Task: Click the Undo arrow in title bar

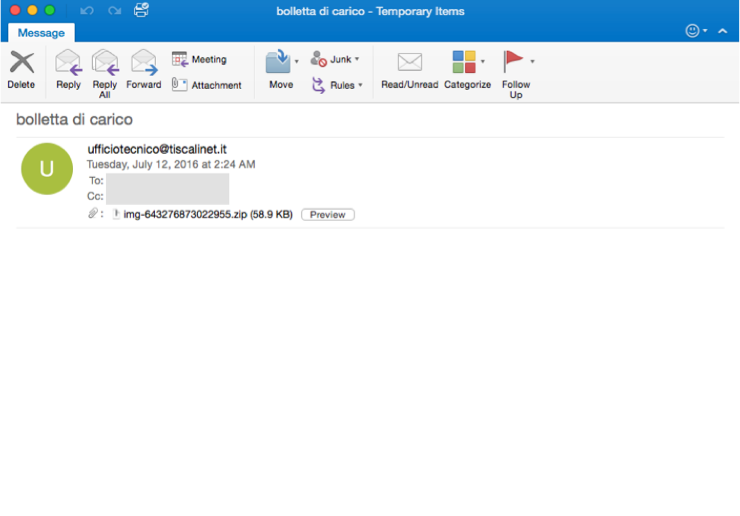Action: 86,11
